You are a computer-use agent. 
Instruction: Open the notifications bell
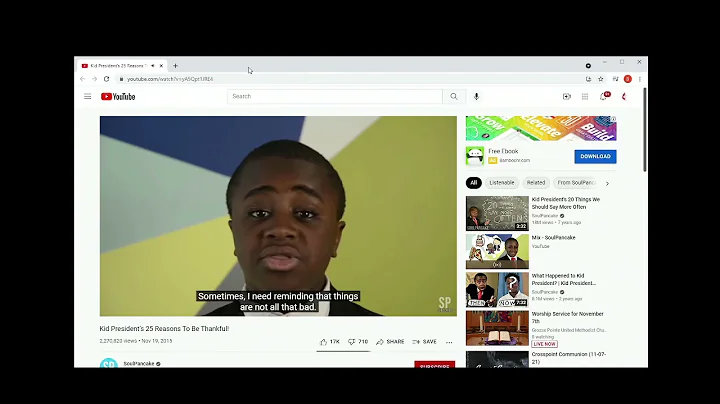(x=604, y=96)
